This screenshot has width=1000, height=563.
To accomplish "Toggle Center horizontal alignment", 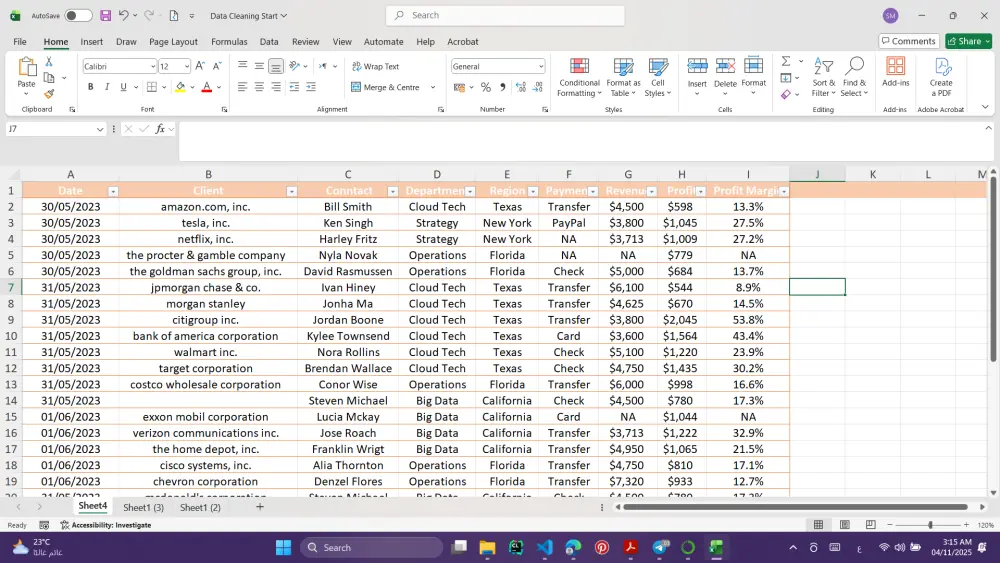I will coord(259,87).
